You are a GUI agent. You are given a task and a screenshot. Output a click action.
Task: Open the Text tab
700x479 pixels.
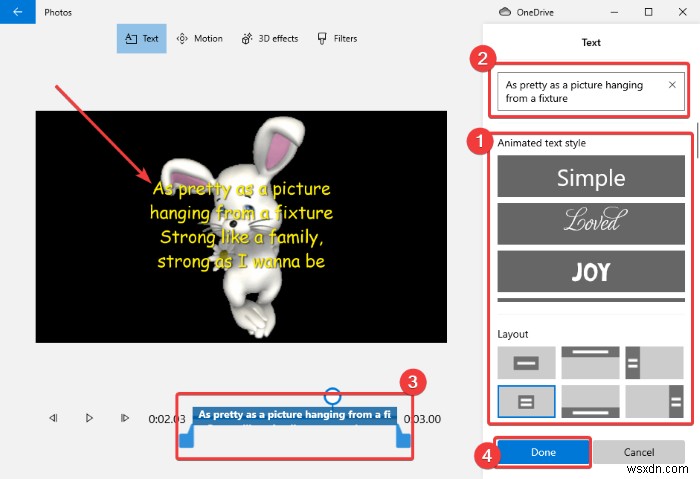coord(142,38)
